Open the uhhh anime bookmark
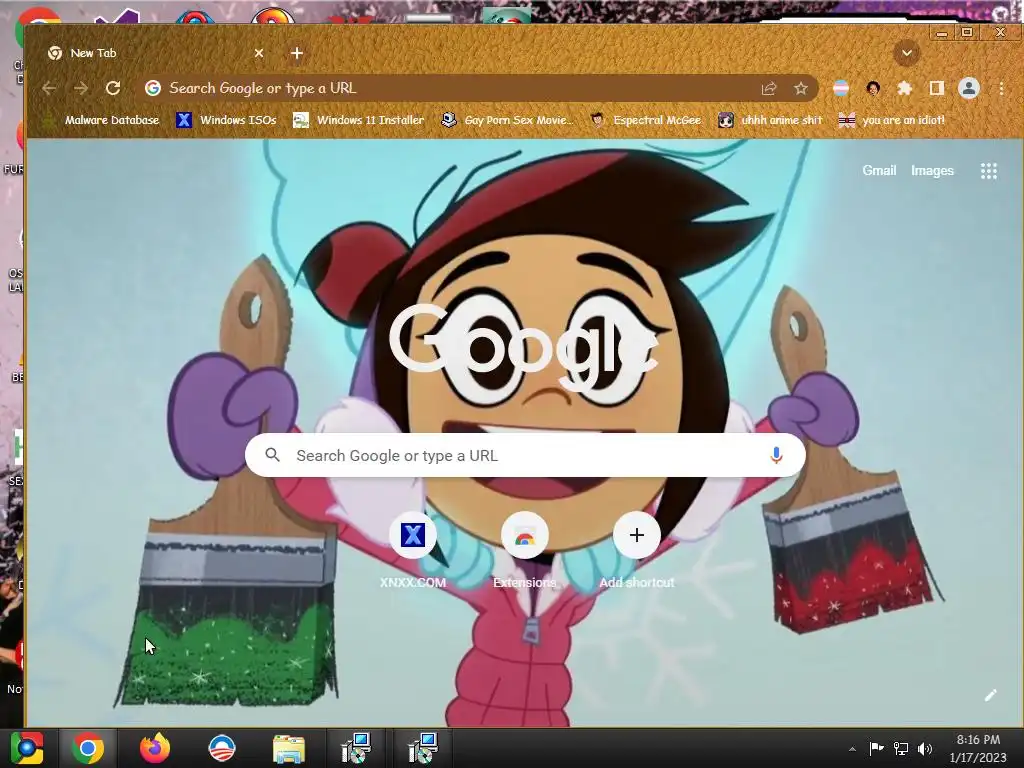1024x768 pixels. point(770,120)
